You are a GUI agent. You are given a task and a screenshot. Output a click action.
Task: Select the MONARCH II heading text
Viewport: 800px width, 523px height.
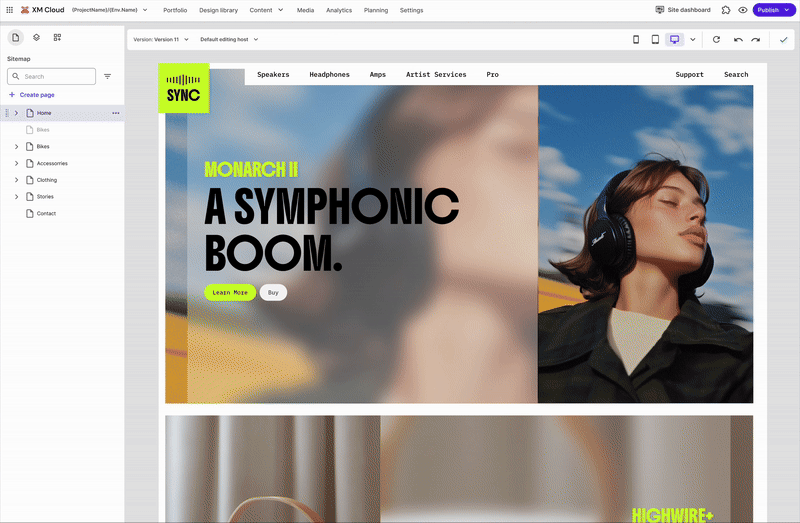click(x=251, y=169)
